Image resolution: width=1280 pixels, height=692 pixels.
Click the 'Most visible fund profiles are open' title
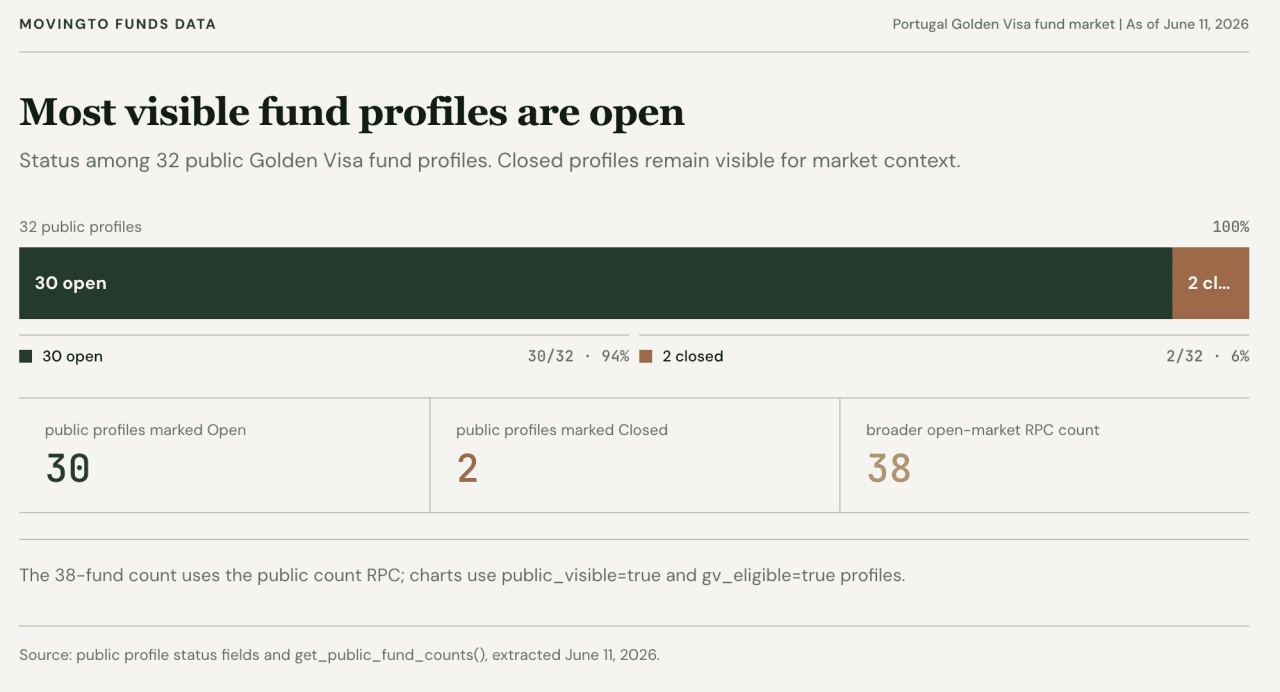352,112
